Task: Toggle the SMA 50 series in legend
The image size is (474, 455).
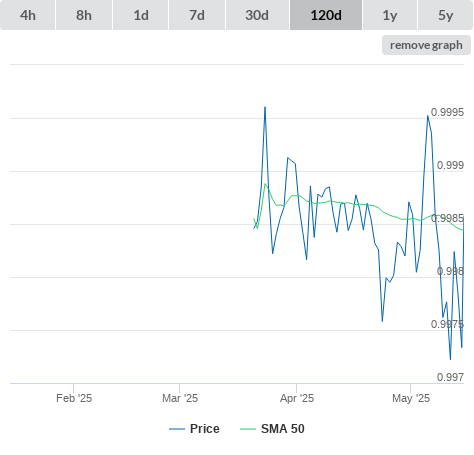Action: 272,429
